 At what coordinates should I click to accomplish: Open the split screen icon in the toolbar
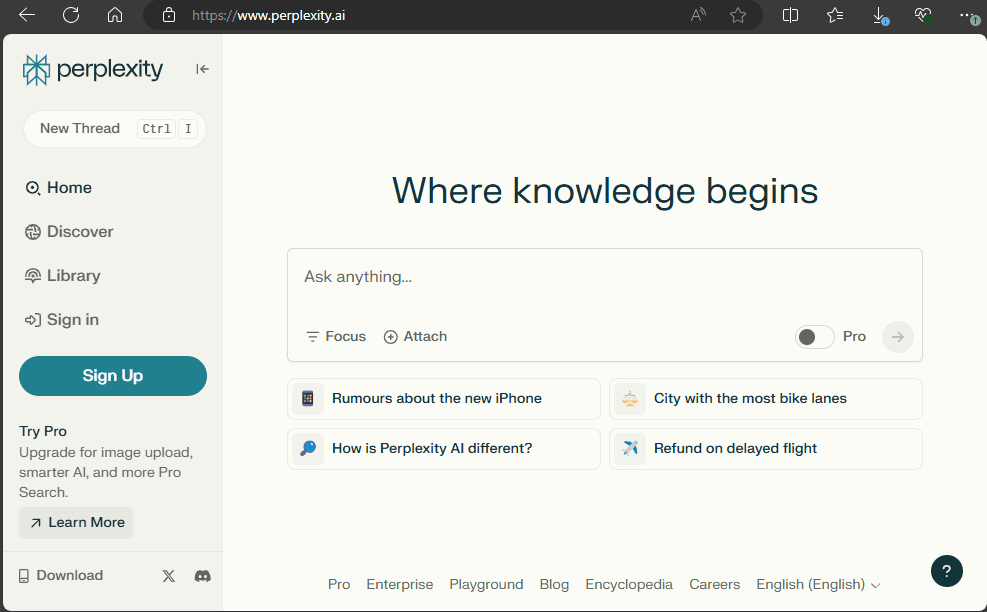791,15
